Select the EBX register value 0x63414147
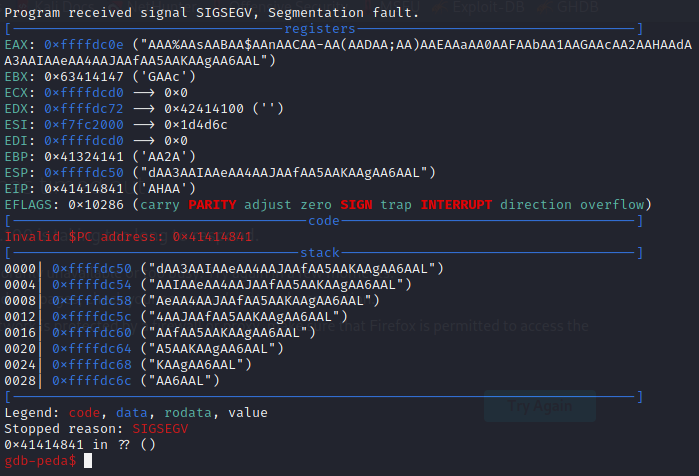 [84, 77]
